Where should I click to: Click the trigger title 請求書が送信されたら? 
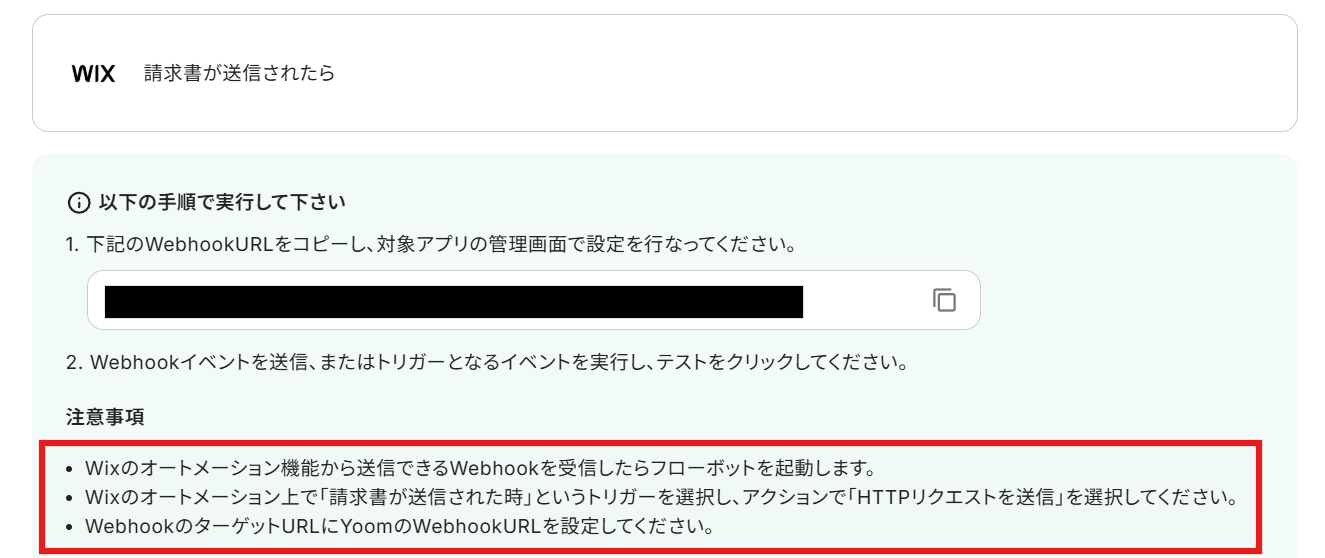239,73
